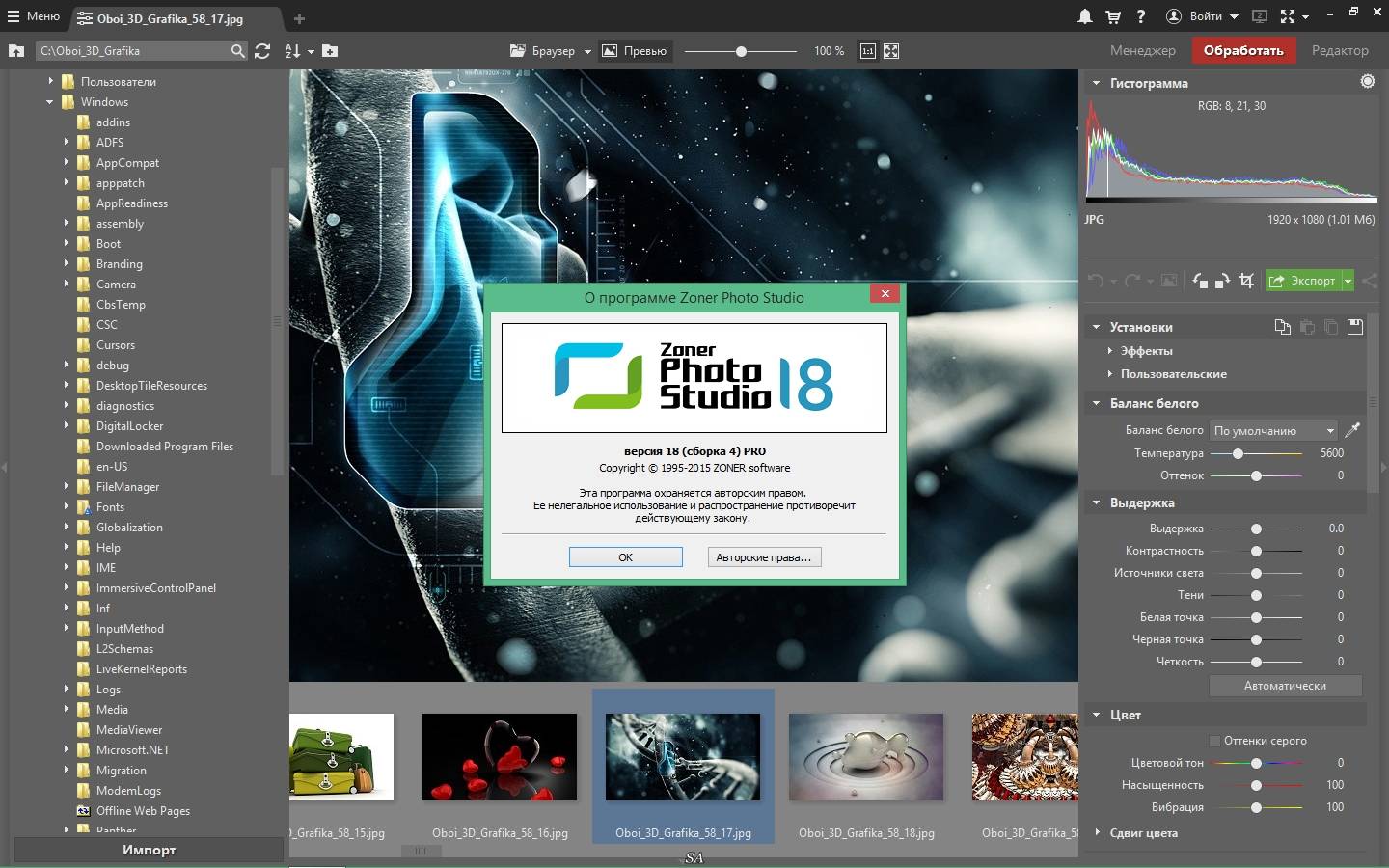
Task: Fit image to window icon
Action: pos(891,51)
